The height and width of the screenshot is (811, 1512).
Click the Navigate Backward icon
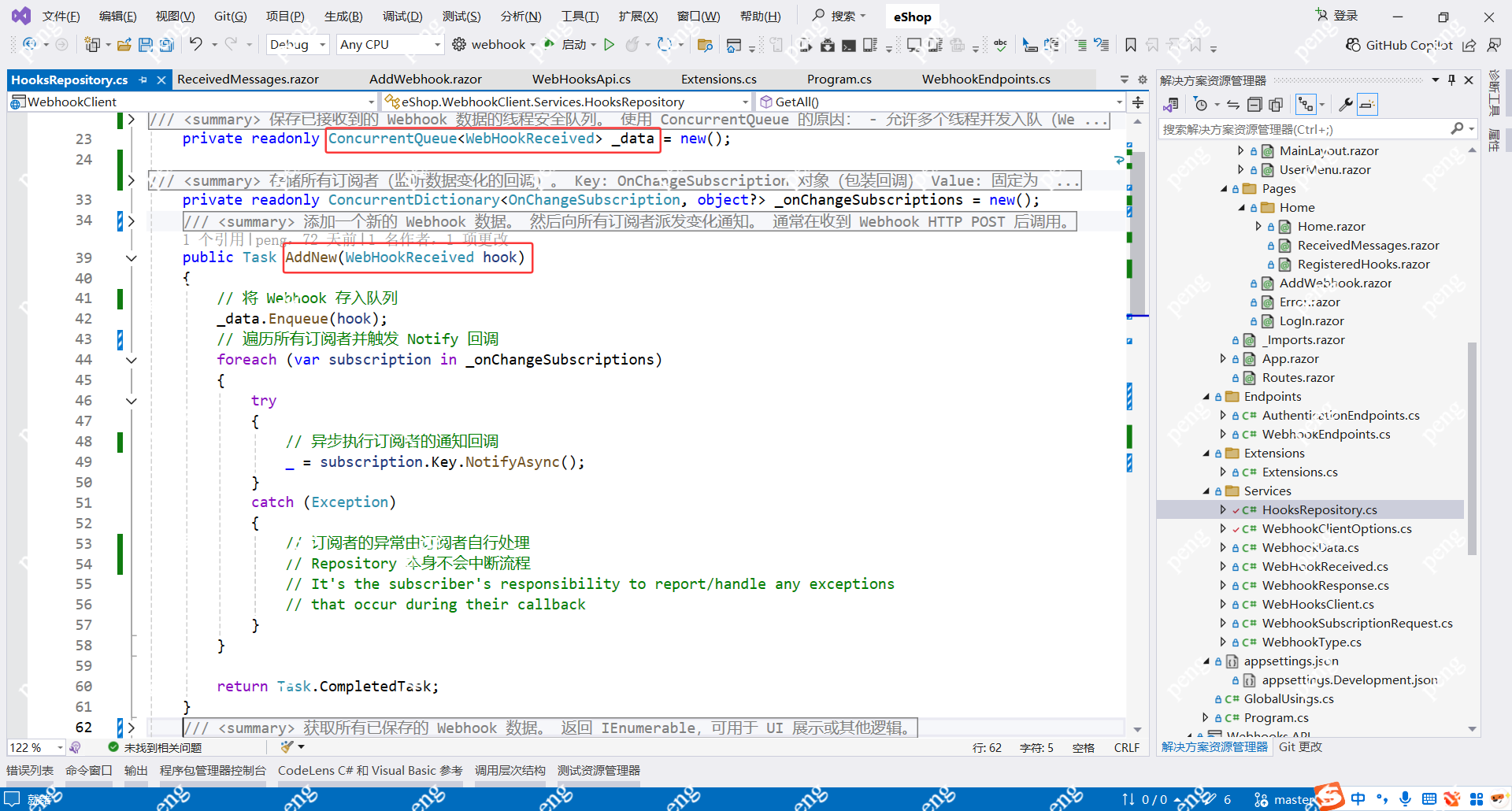[30, 45]
